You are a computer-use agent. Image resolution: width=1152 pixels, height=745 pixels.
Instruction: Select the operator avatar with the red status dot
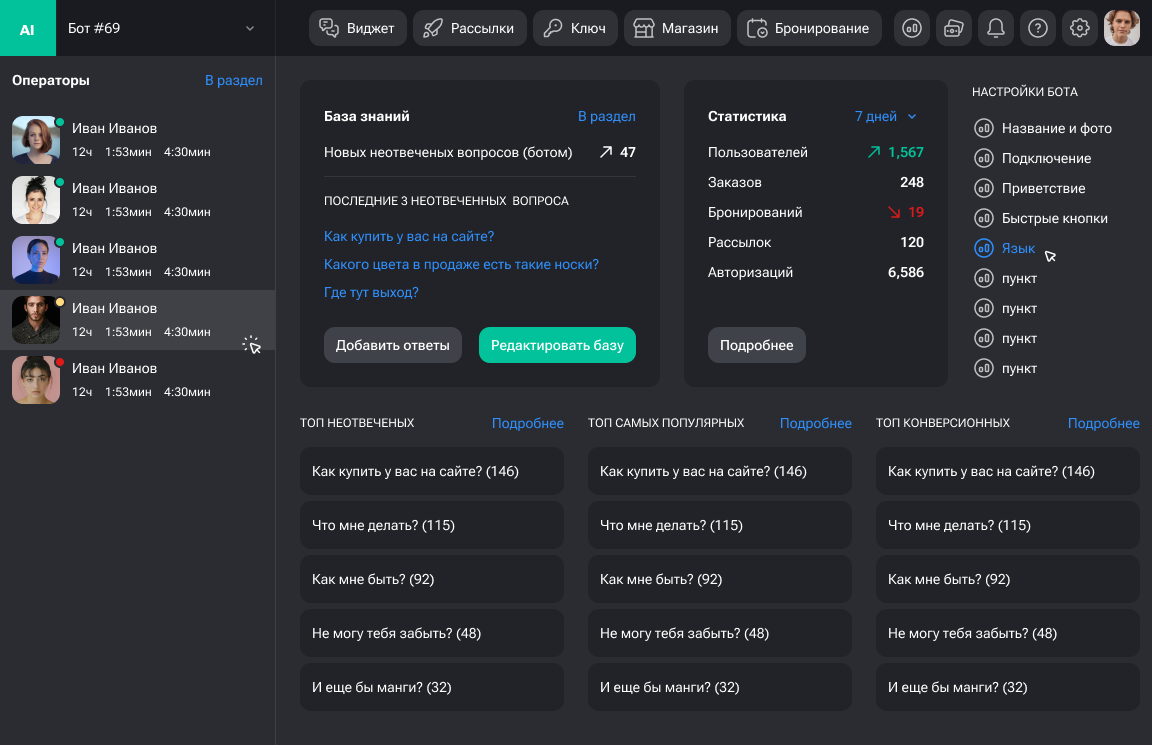[x=36, y=380]
